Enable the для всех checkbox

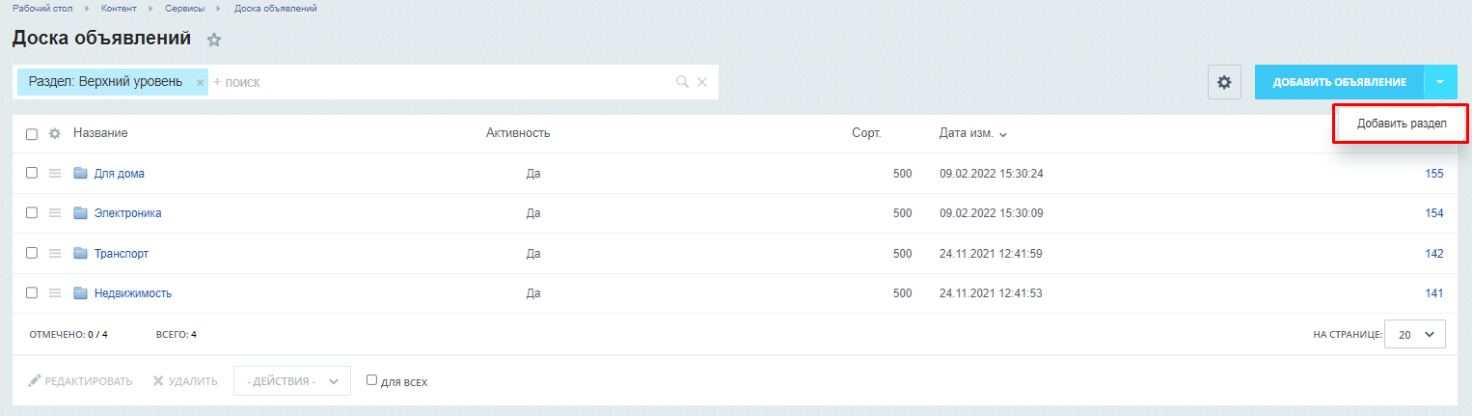(372, 380)
